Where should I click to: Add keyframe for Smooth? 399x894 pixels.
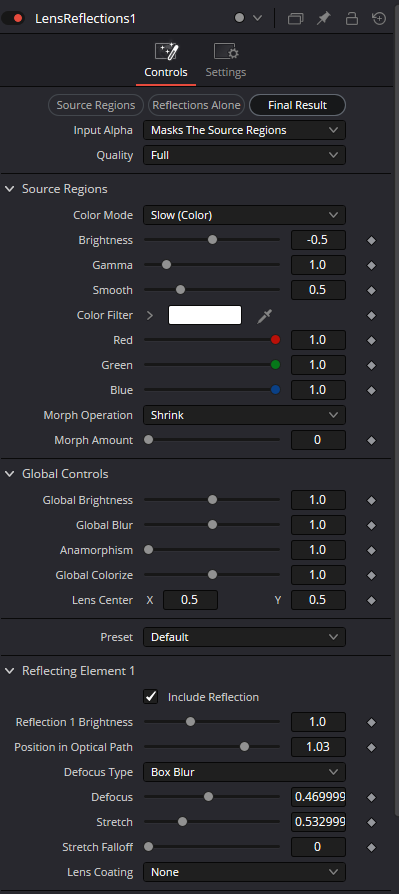pos(372,291)
